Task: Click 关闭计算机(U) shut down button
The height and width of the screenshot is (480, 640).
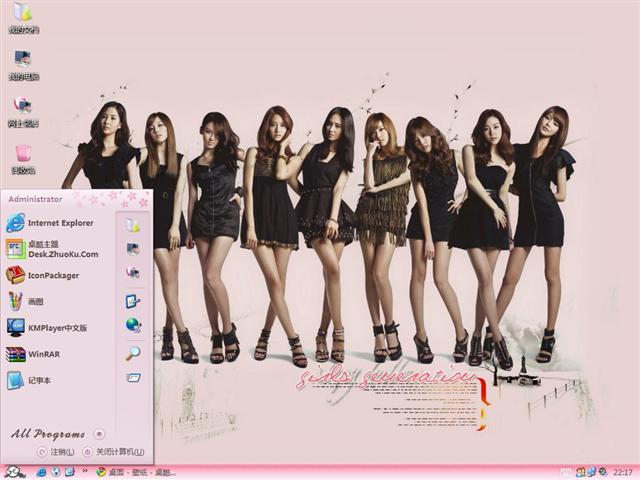Action: coord(114,452)
